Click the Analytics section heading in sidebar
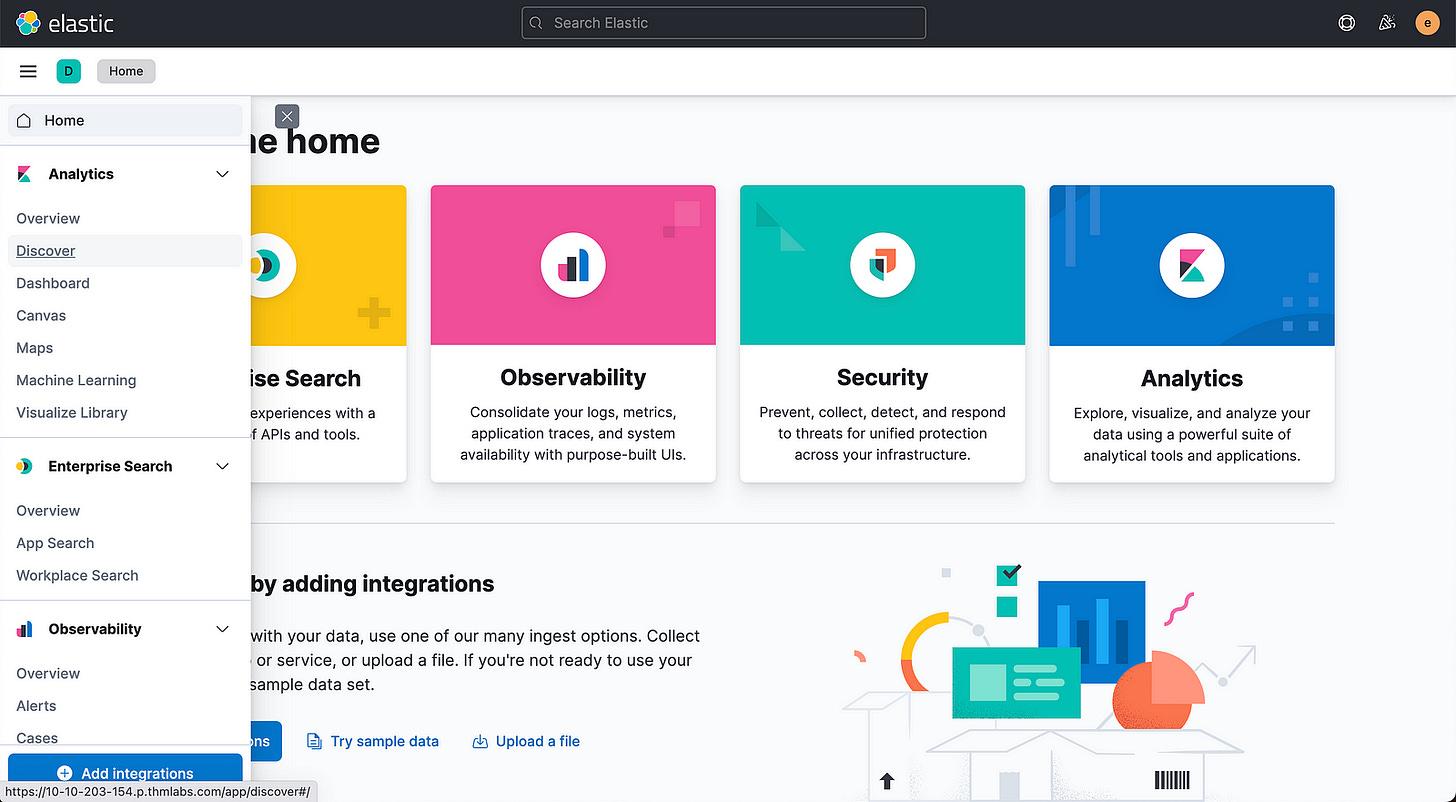The height and width of the screenshot is (802, 1456). tap(81, 174)
